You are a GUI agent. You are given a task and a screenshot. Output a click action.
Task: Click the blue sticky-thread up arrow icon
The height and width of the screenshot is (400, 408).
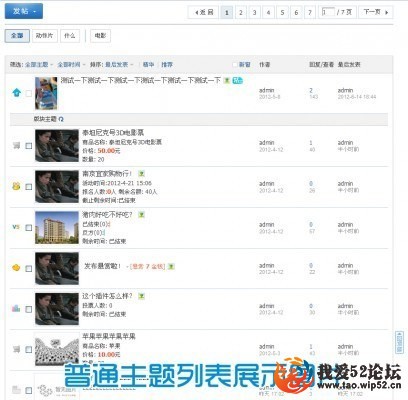(x=17, y=93)
